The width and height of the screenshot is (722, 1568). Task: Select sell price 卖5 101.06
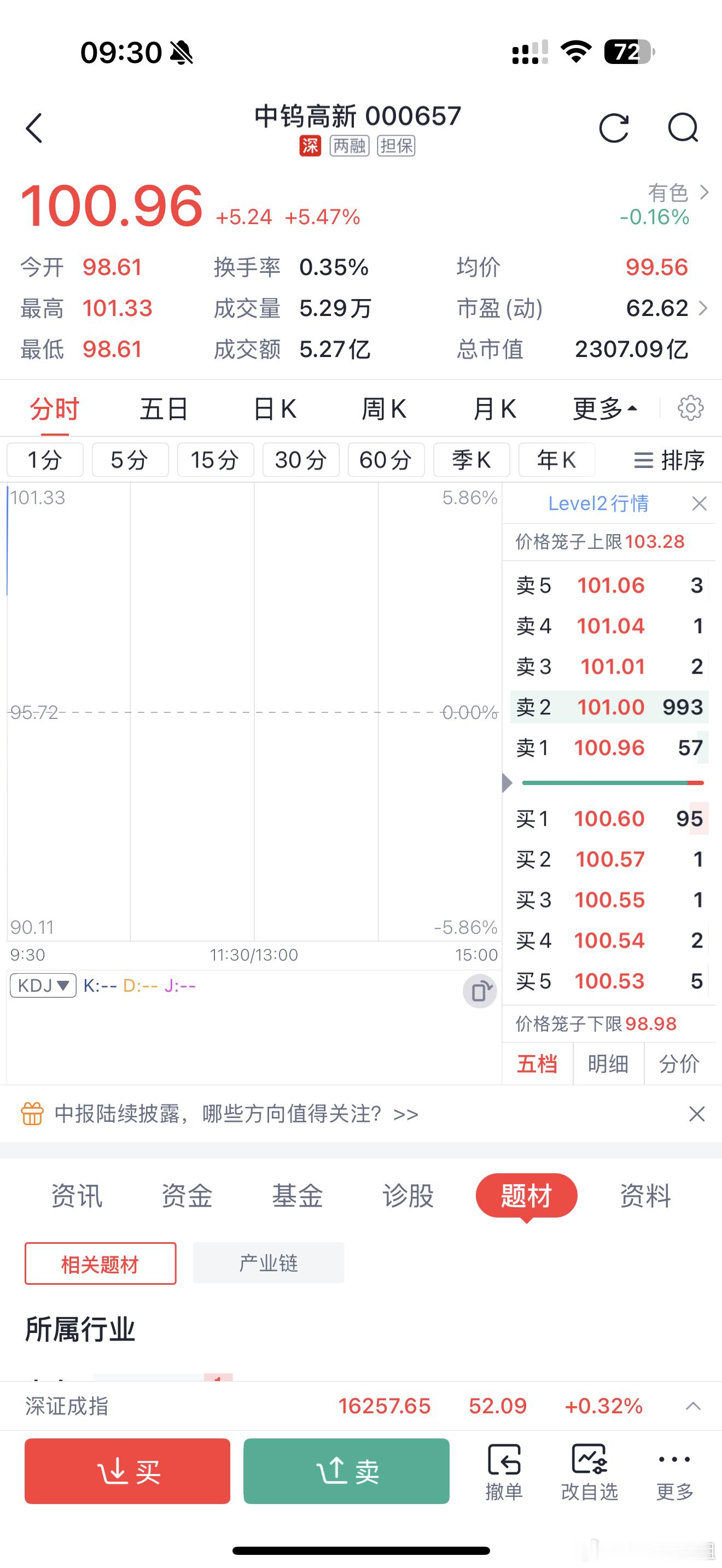tap(609, 586)
